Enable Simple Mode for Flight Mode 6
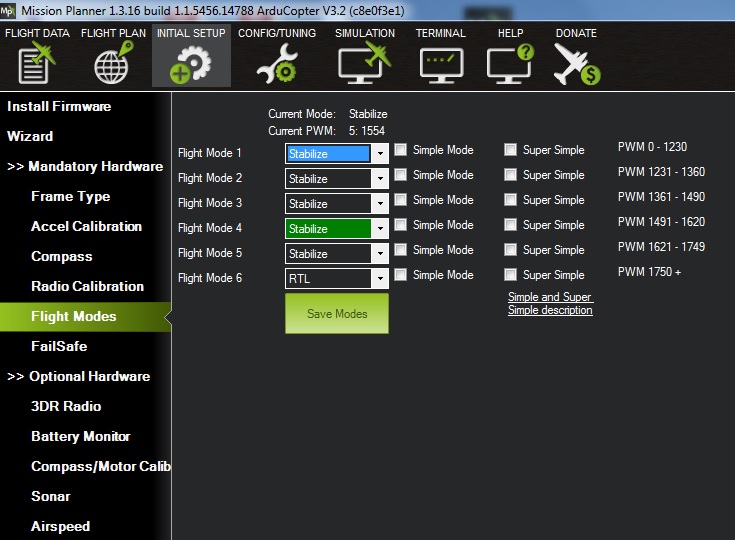 [401, 274]
